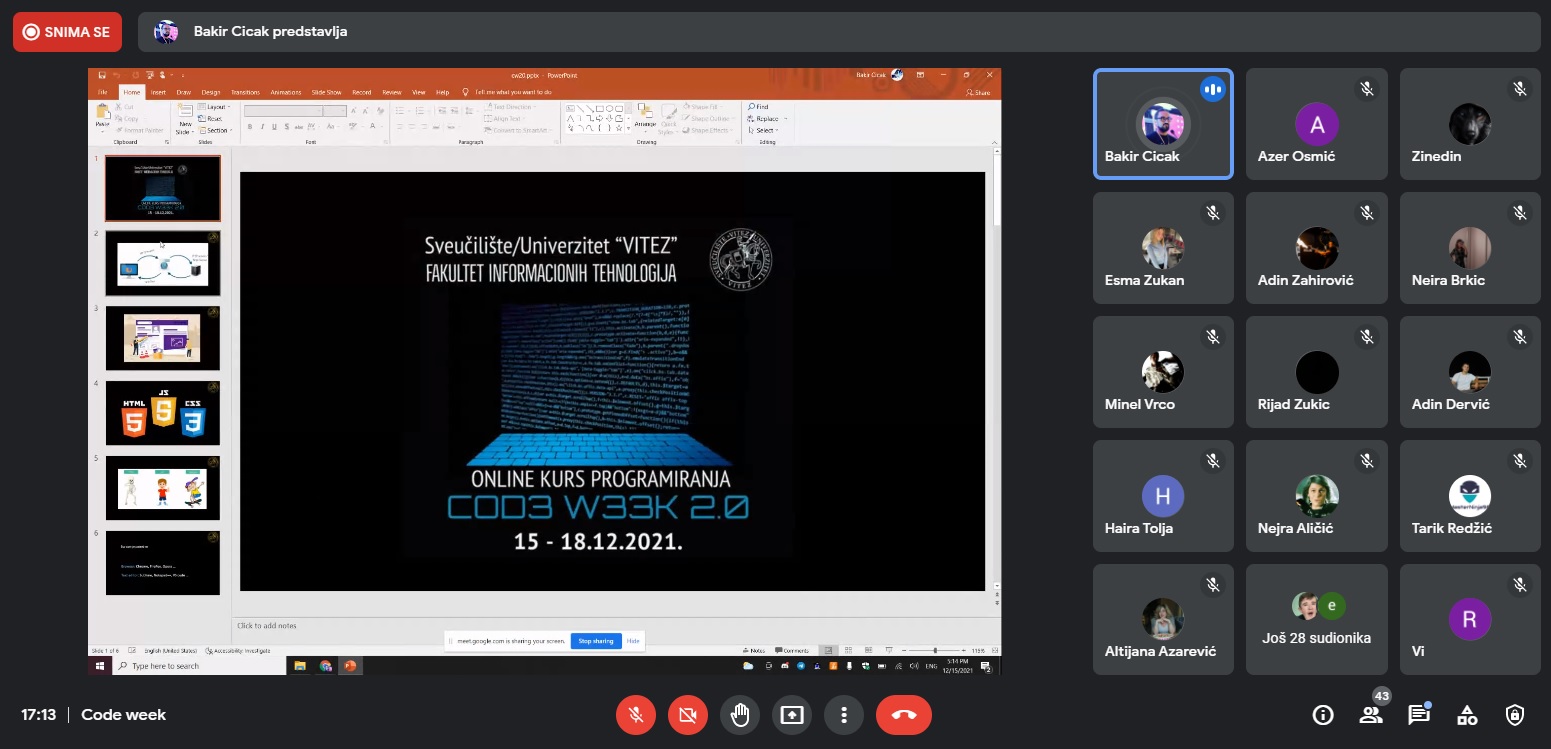Click the muted mic icon on Haira Tolja's tile
This screenshot has height=749, width=1551.
[x=1213, y=461]
